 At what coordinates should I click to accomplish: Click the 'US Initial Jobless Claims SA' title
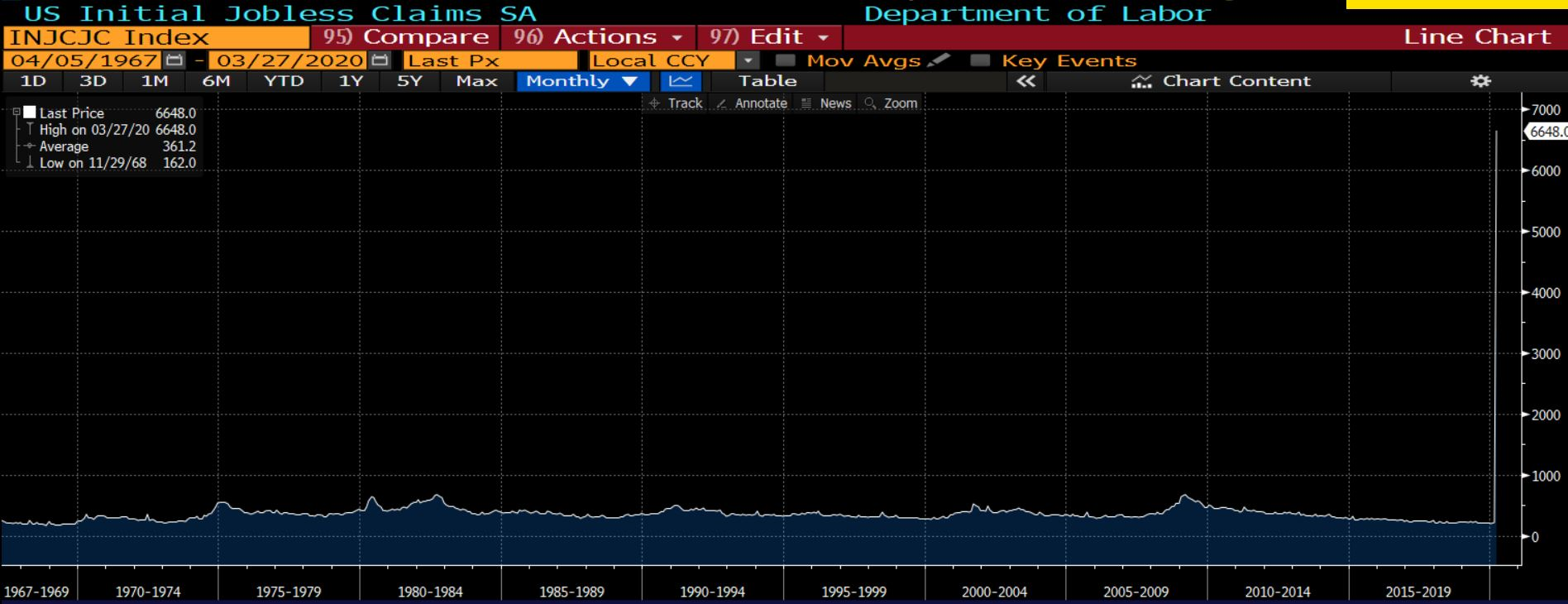[280, 13]
